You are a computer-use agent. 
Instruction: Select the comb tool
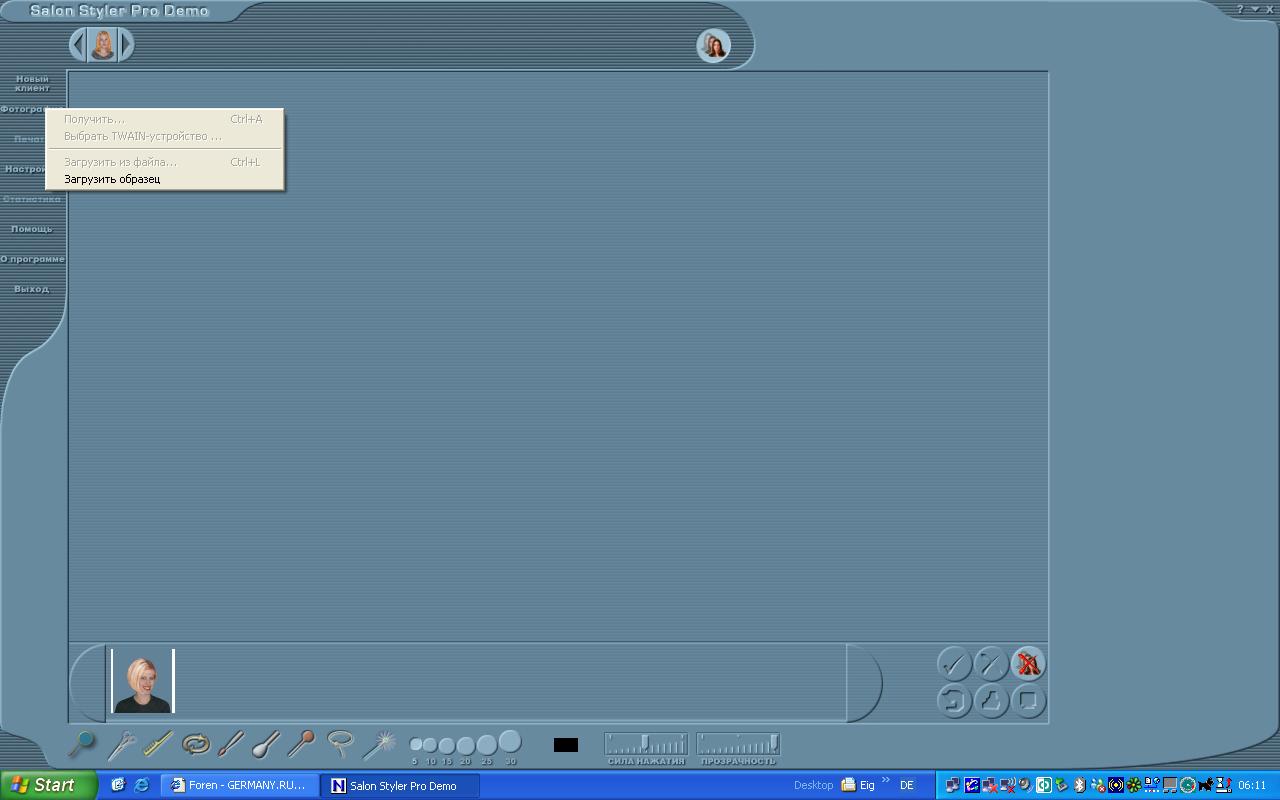coord(158,745)
